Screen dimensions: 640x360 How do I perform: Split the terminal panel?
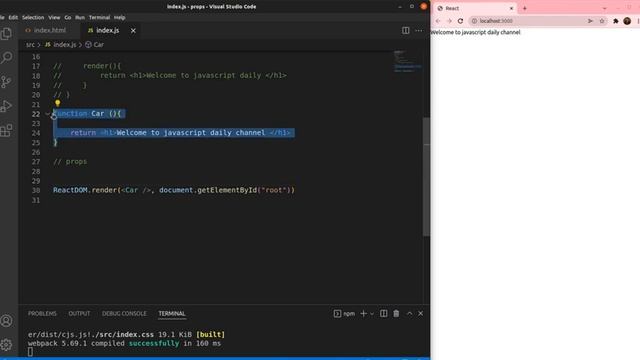click(384, 313)
